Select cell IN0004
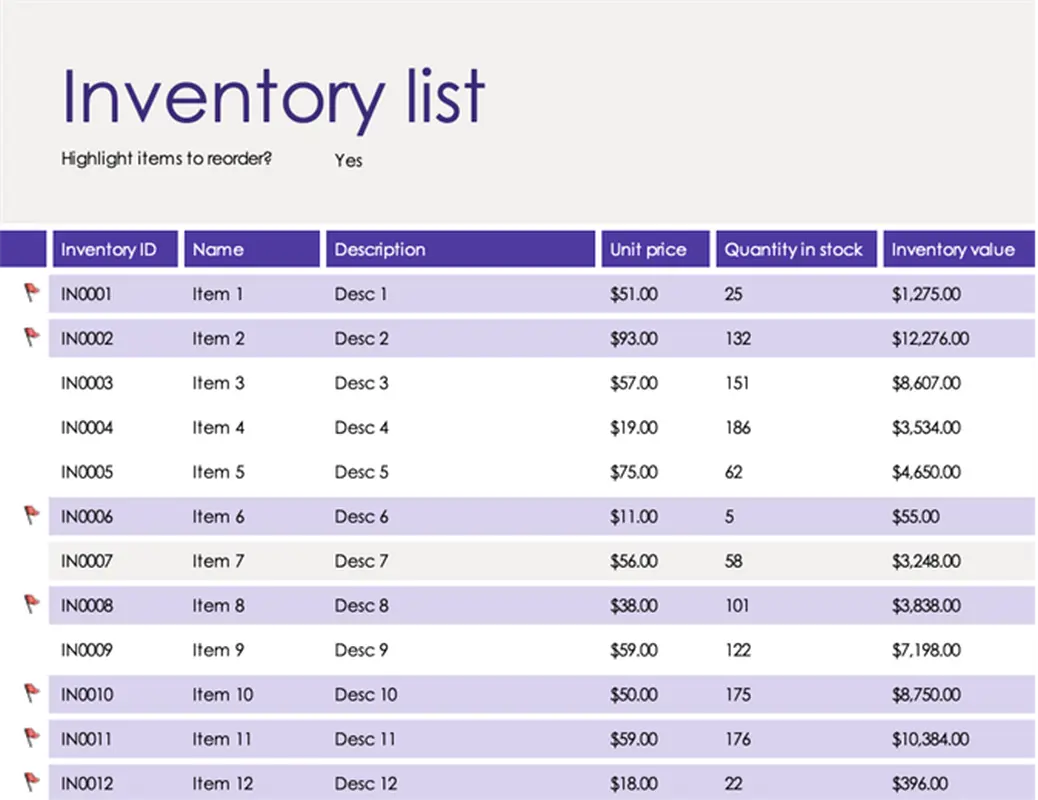 click(87, 427)
